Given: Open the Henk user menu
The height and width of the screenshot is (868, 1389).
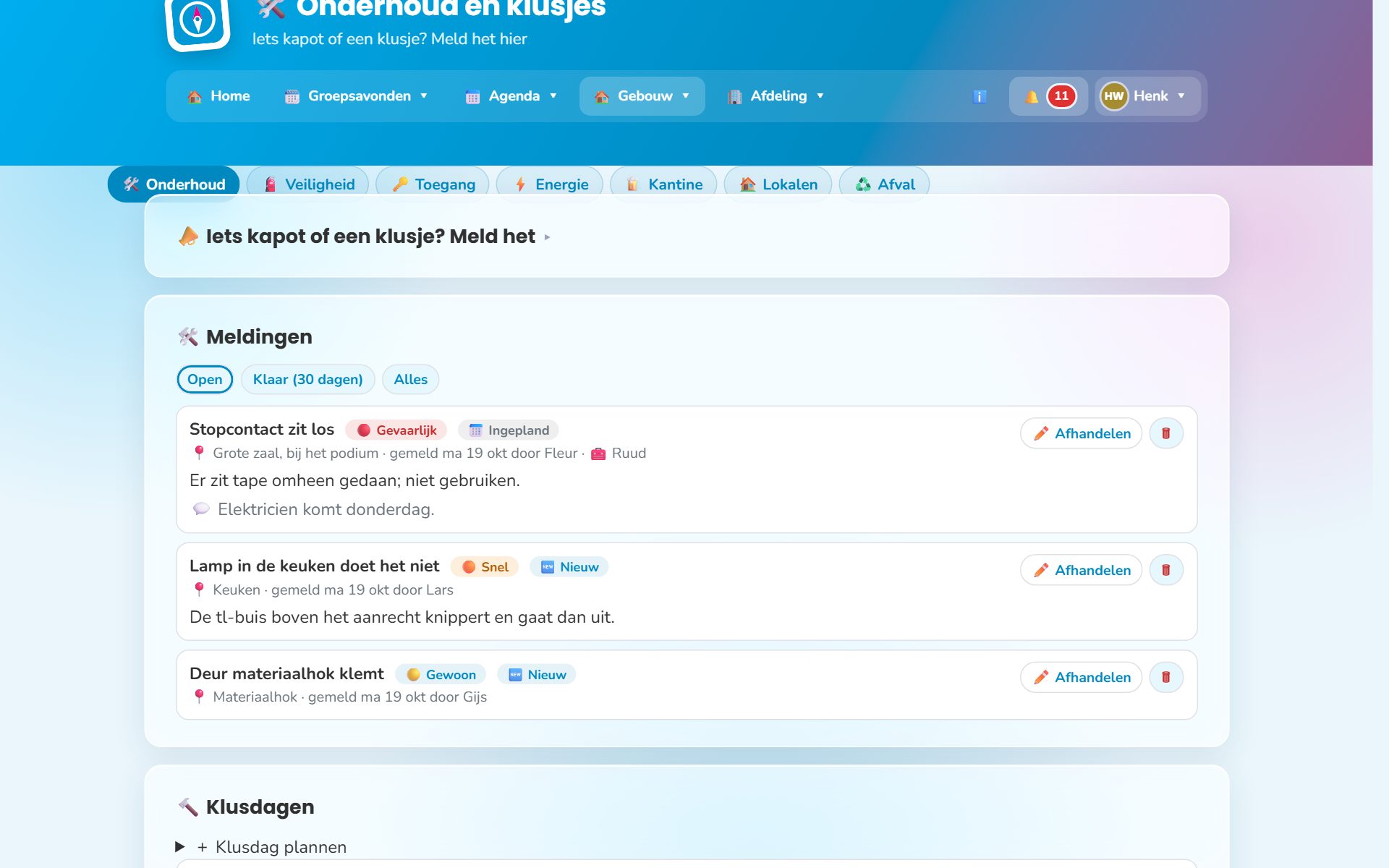Looking at the screenshot, I should (1147, 96).
